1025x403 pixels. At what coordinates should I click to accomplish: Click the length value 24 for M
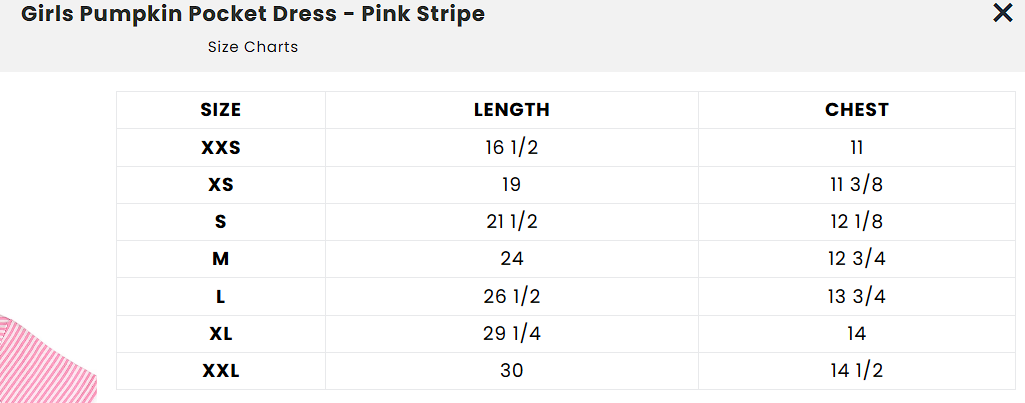point(512,260)
